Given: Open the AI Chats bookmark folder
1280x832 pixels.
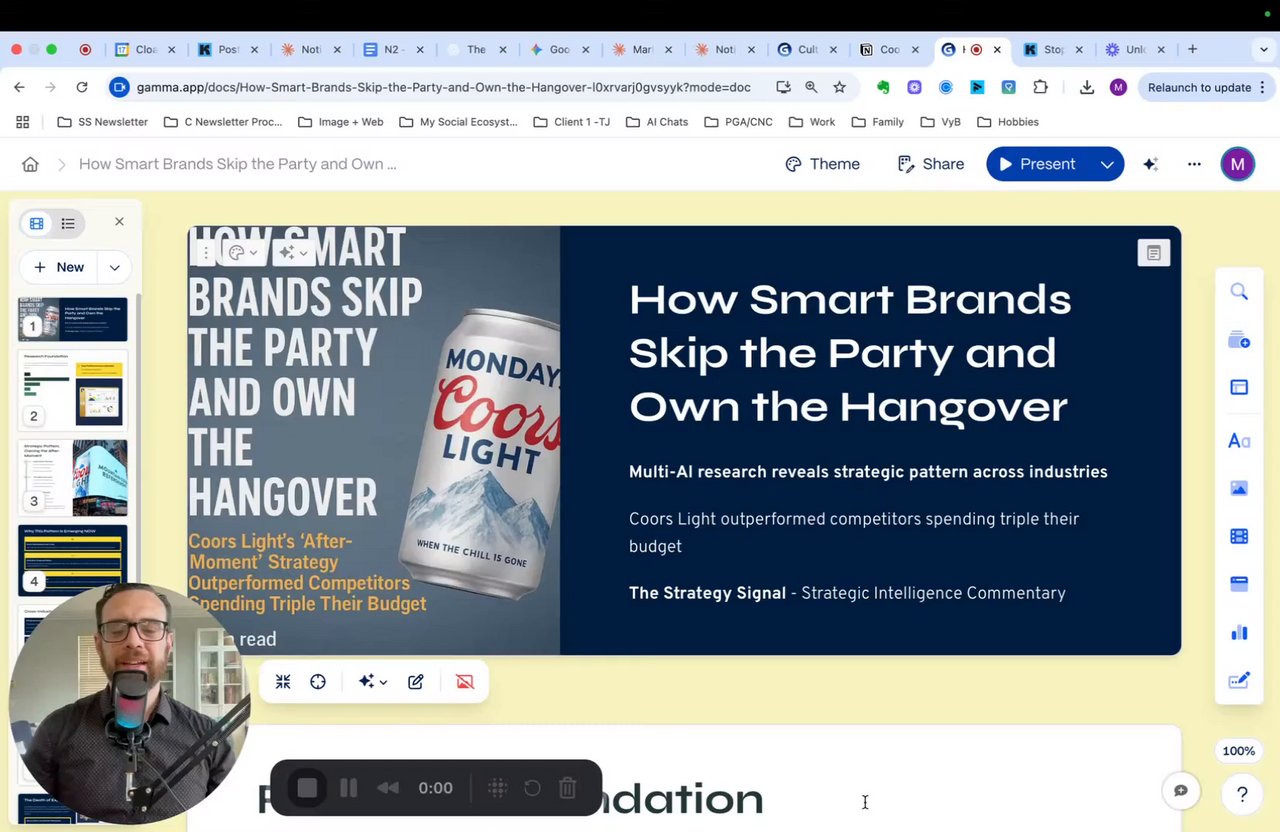Looking at the screenshot, I should pos(658,122).
